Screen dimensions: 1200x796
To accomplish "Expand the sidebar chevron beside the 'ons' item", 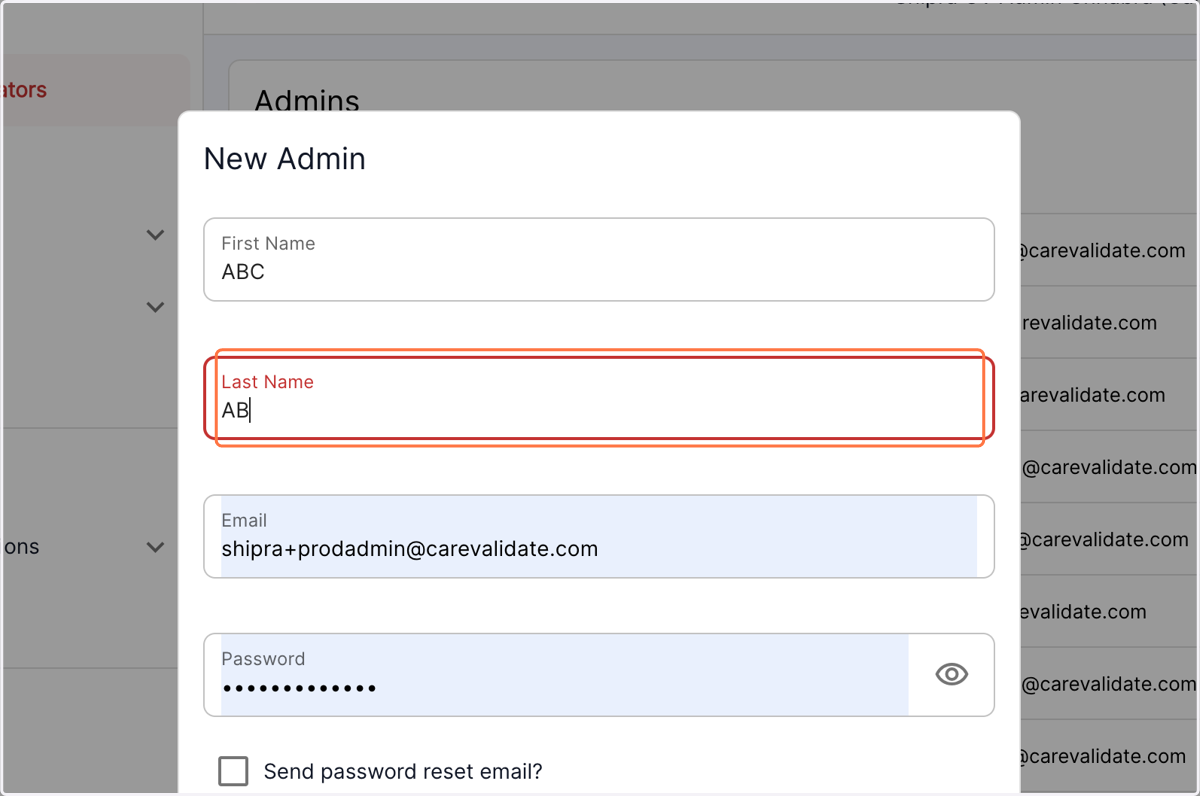I will [x=155, y=547].
